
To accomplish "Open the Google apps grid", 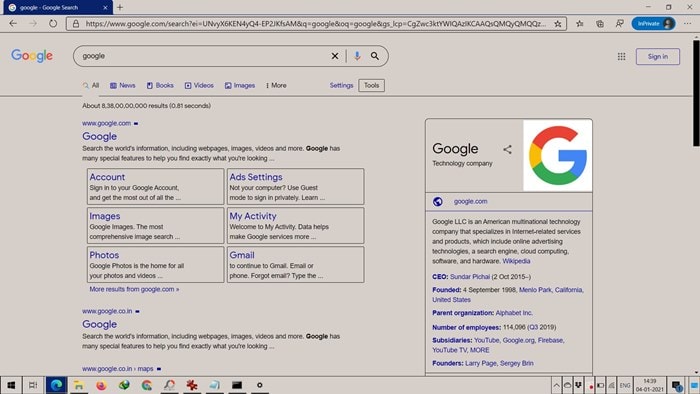I will [x=621, y=56].
